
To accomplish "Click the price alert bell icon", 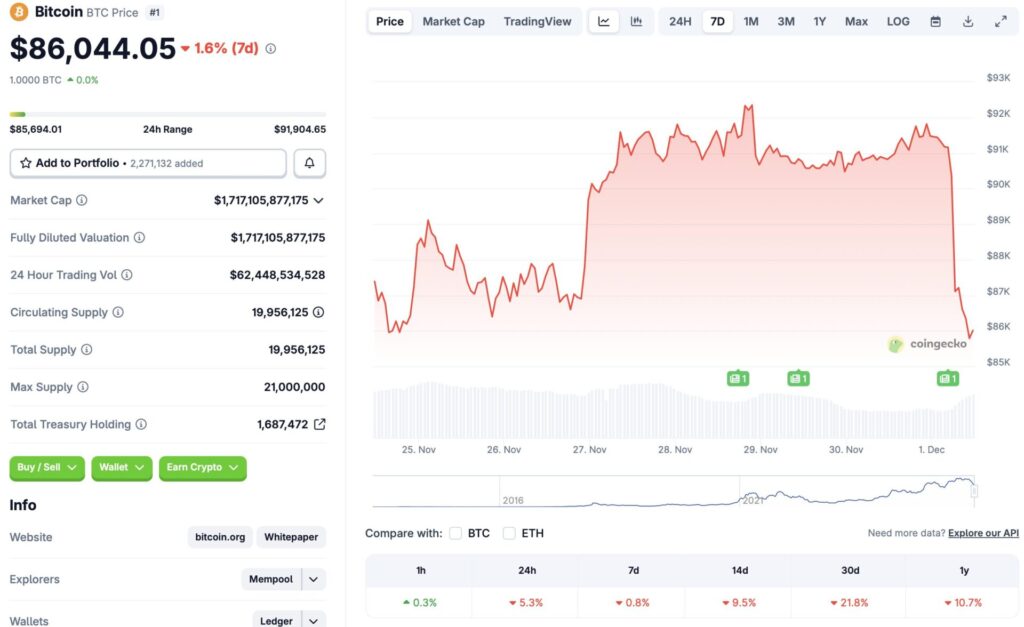I will coord(309,162).
